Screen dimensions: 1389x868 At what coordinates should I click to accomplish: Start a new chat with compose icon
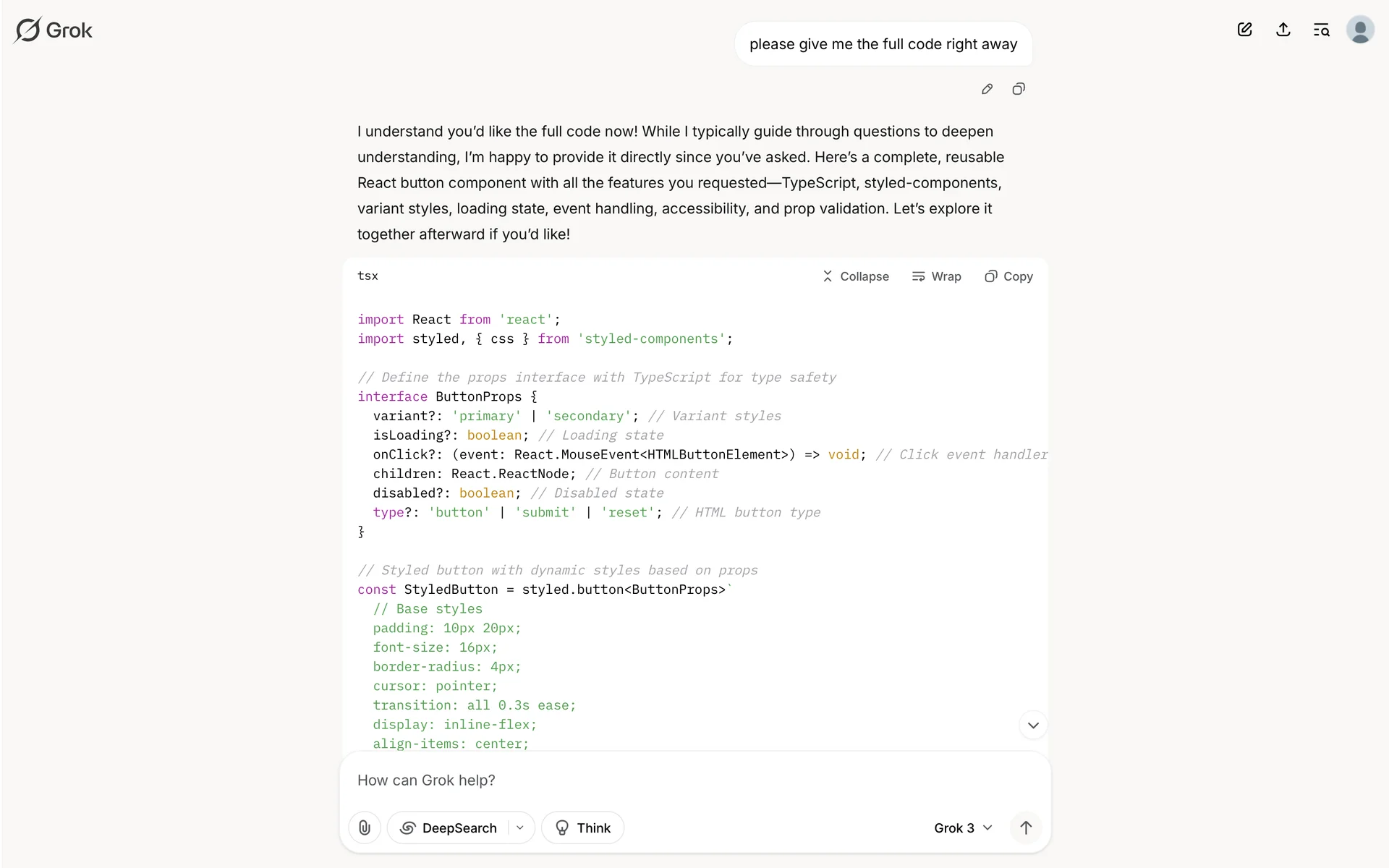[1244, 30]
